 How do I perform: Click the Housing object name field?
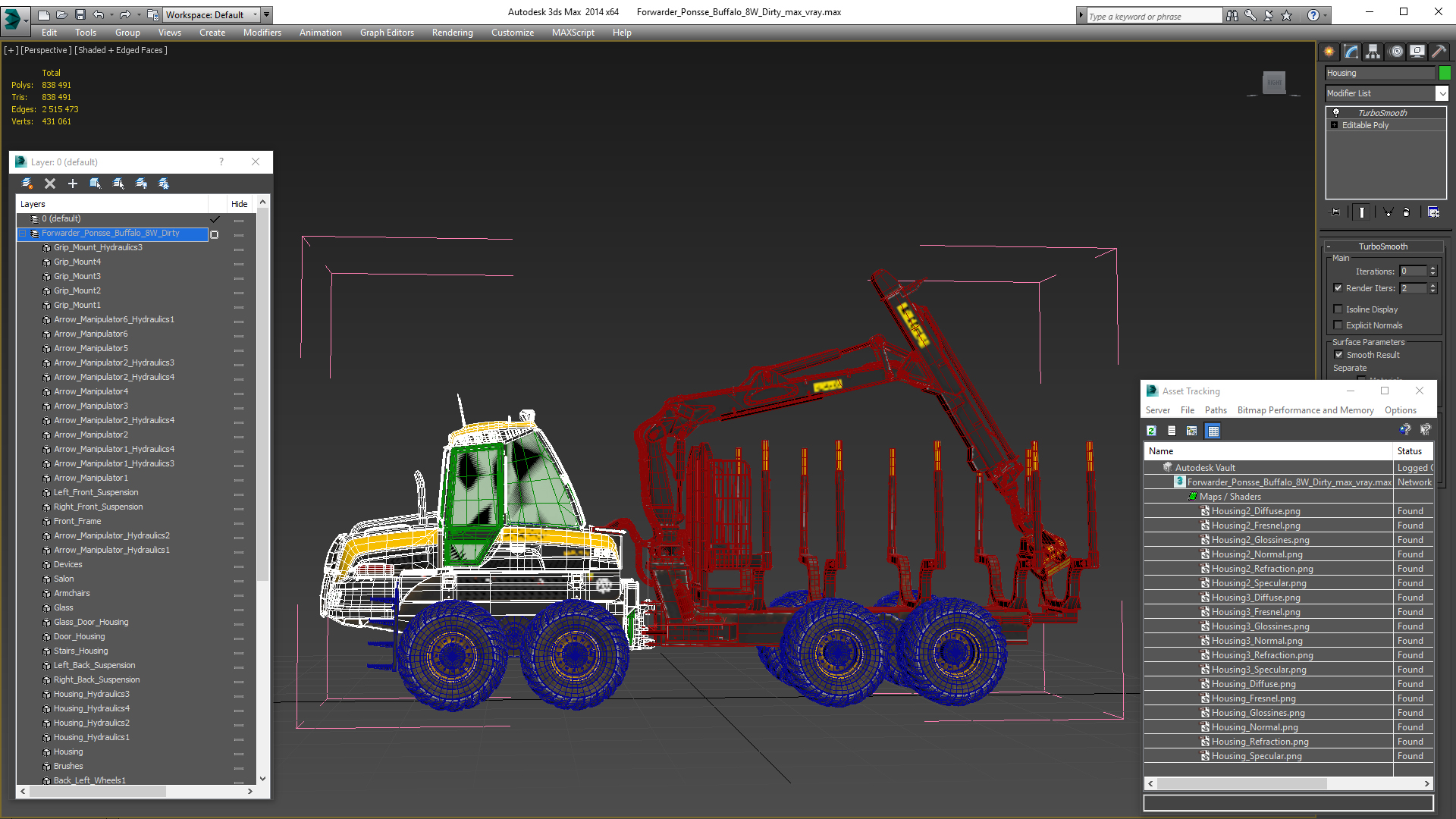click(x=1380, y=73)
